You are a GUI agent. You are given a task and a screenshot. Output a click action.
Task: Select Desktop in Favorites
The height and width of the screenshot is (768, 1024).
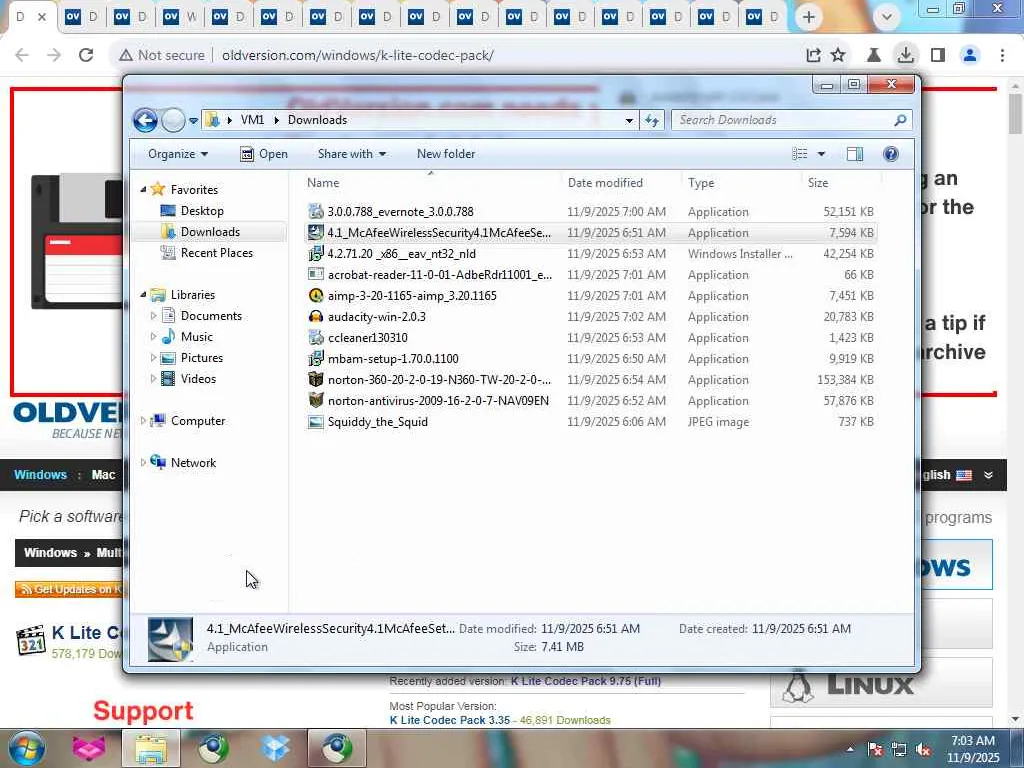202,211
